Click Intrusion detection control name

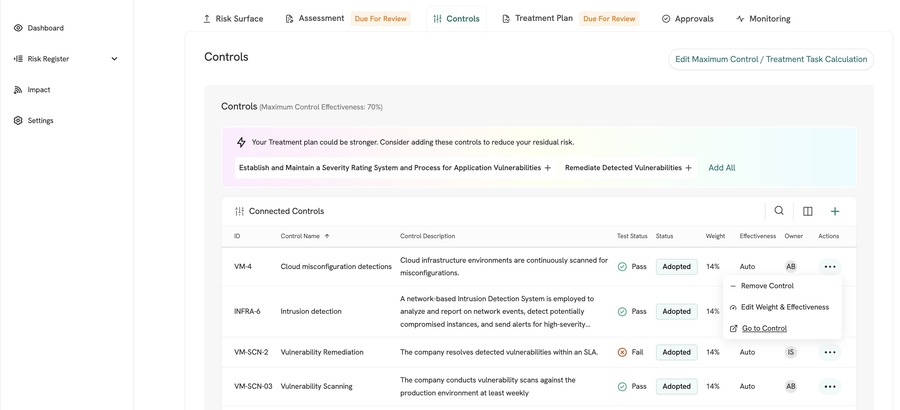pos(311,311)
